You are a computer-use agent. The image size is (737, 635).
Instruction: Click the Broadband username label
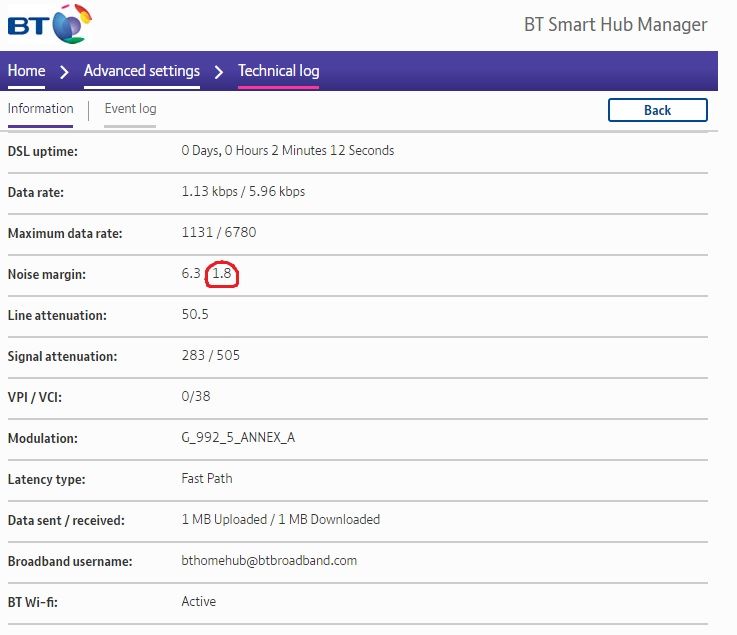point(70,561)
